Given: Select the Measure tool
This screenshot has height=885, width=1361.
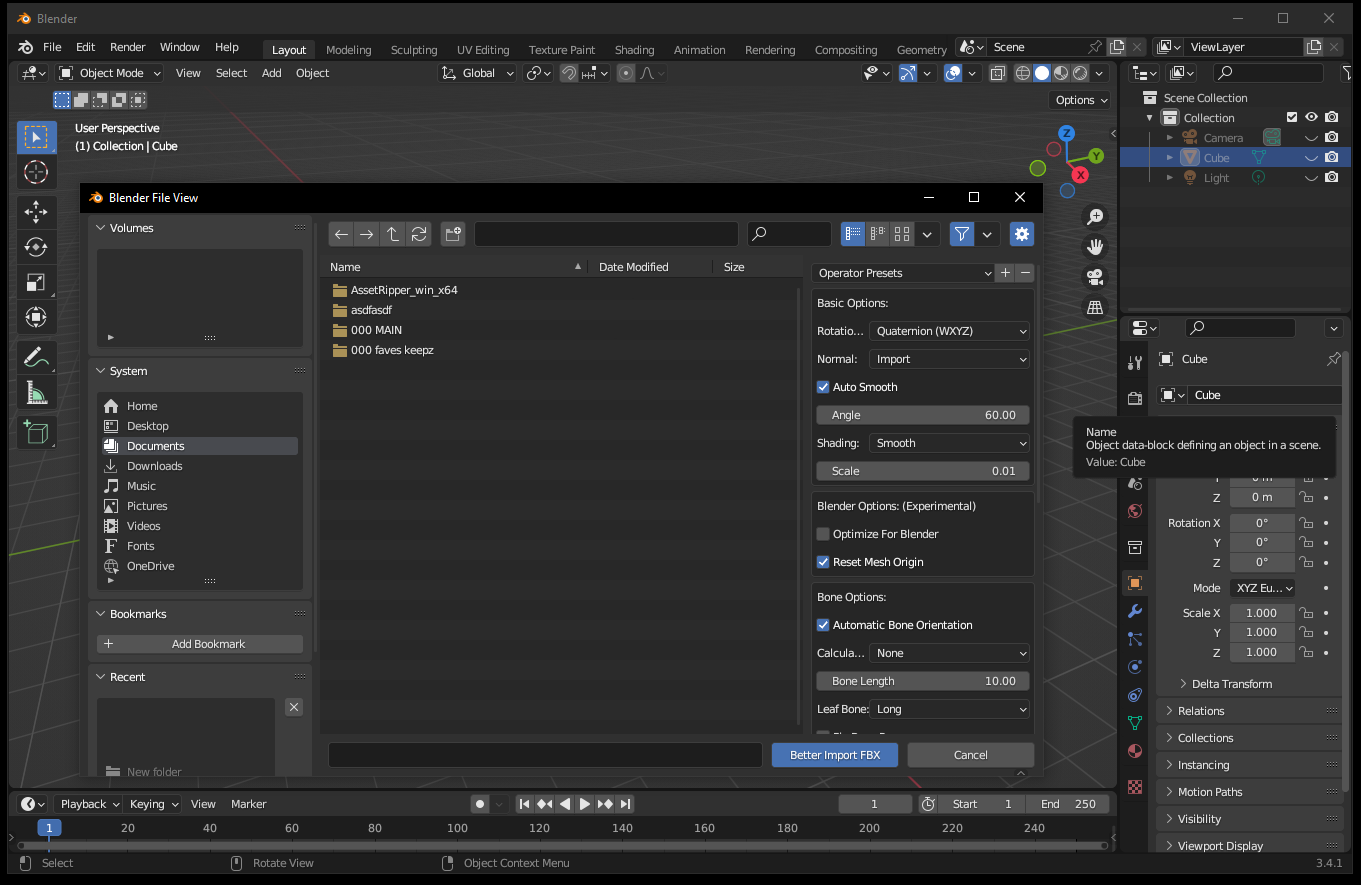Looking at the screenshot, I should [36, 393].
